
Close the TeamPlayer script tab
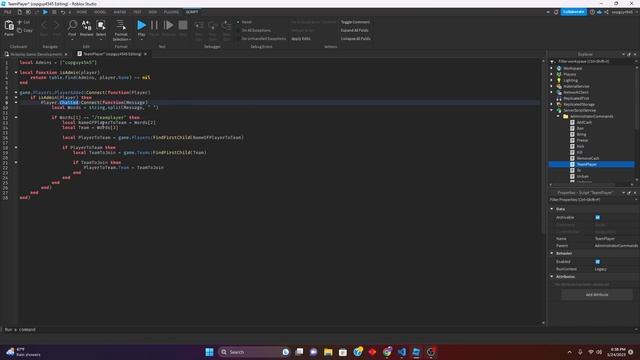(145, 54)
